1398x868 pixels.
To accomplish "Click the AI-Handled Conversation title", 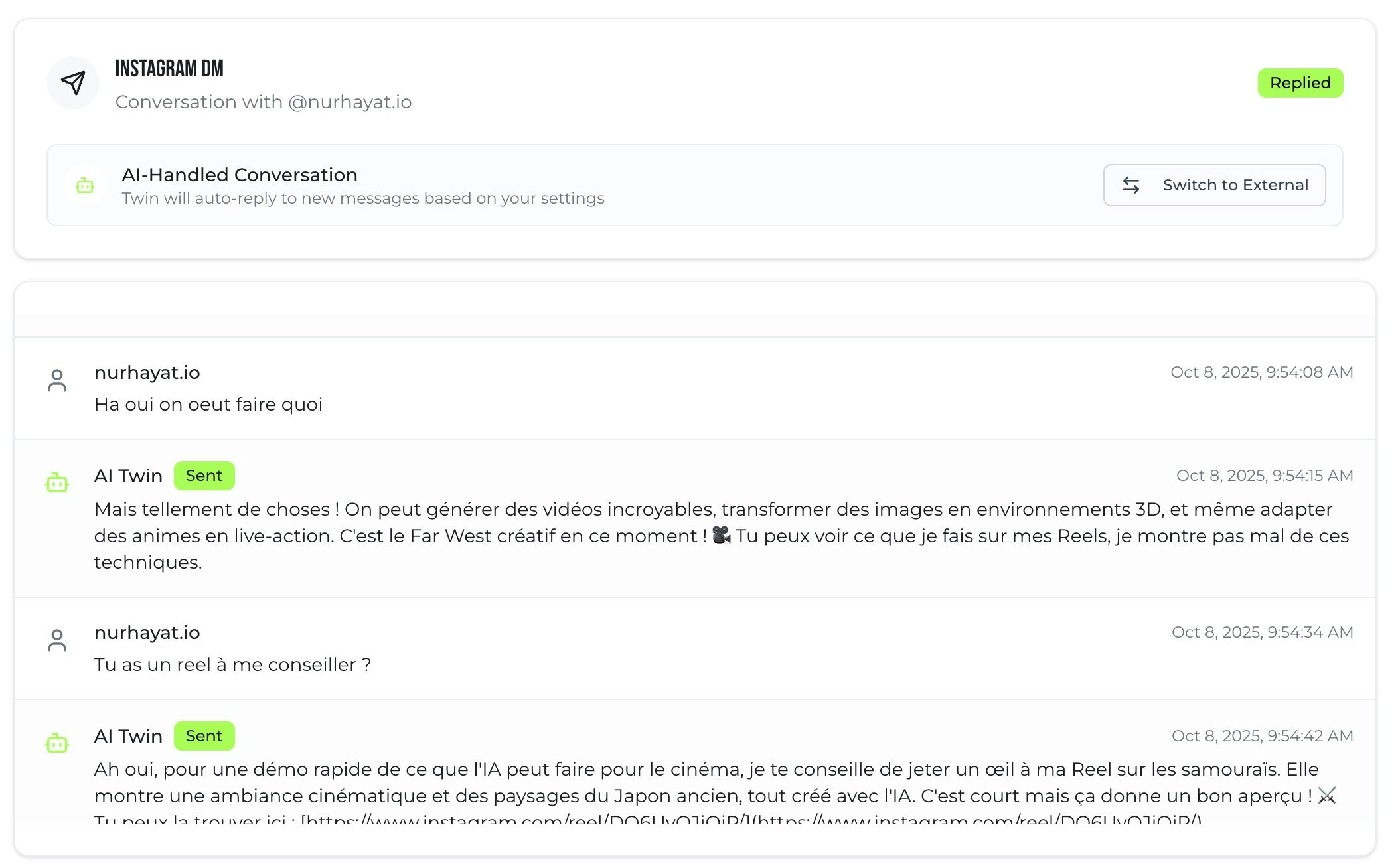I will [240, 175].
